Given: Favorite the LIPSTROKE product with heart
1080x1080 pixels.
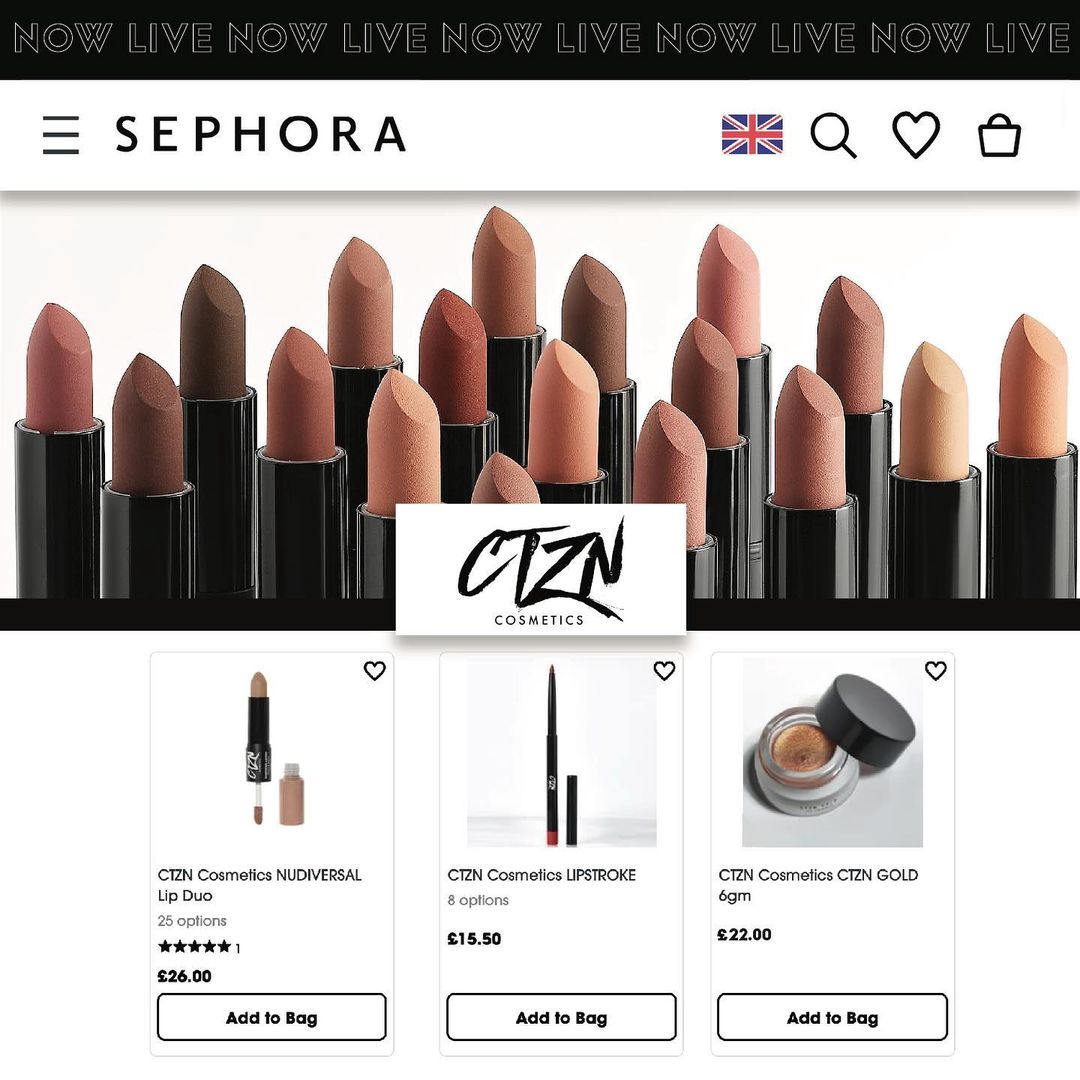Looking at the screenshot, I should [x=664, y=670].
